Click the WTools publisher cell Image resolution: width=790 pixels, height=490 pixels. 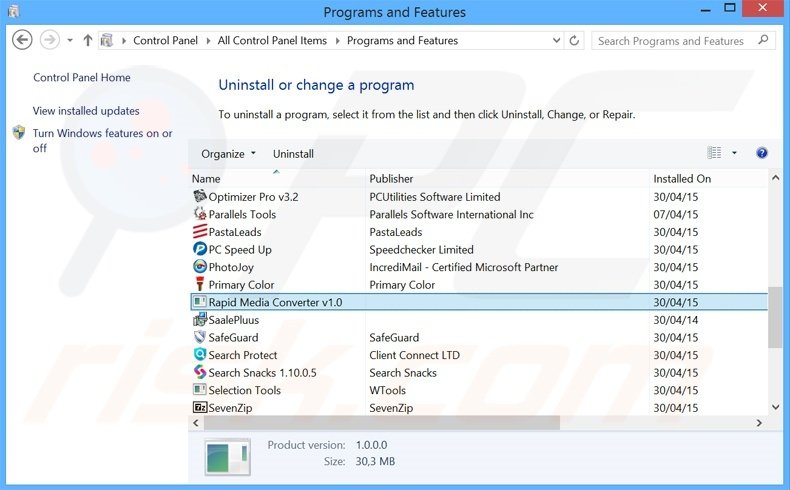387,390
